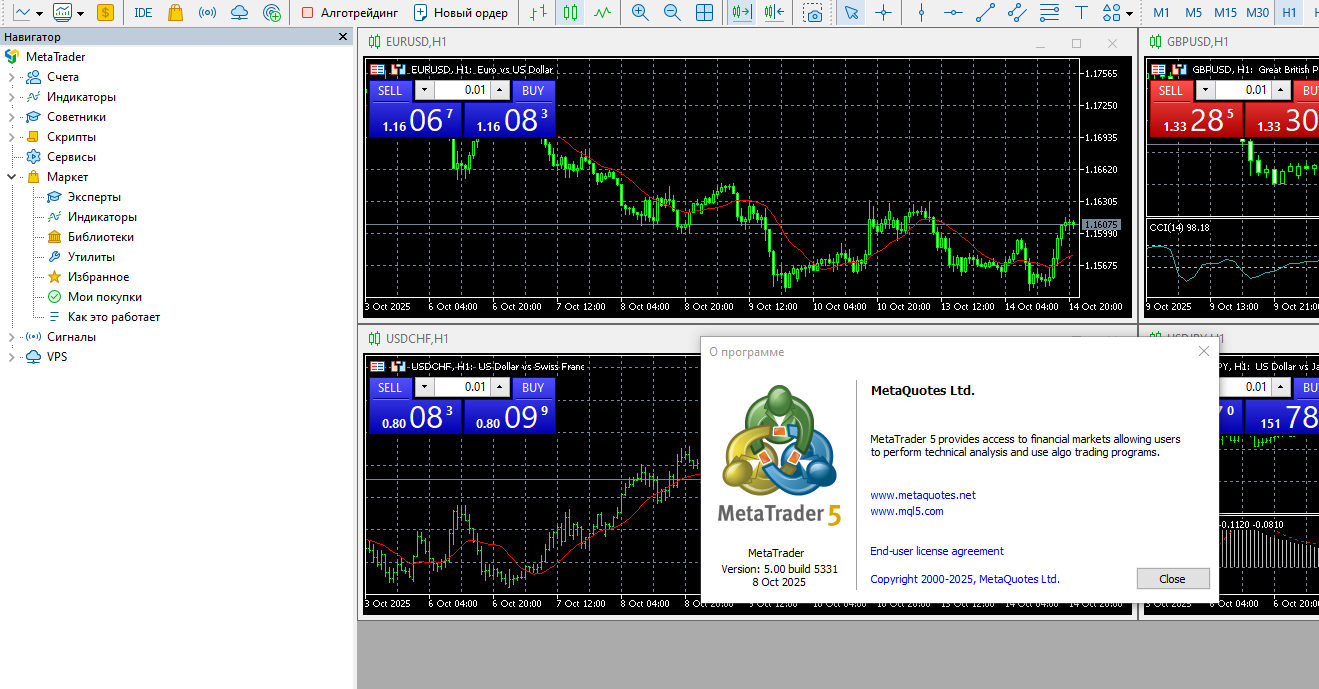Select the trendline drawing tool
This screenshot has height=689, width=1319.
tap(985, 13)
